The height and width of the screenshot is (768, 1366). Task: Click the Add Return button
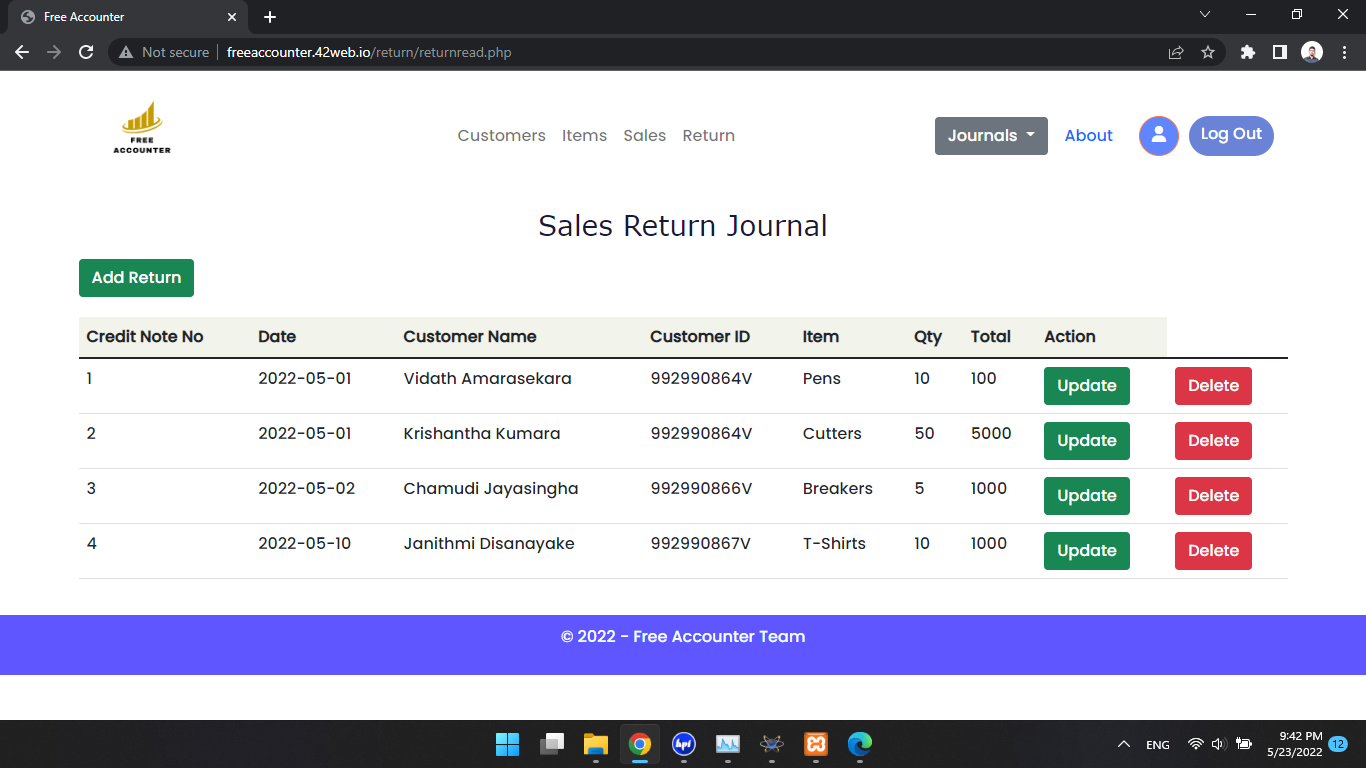pyautogui.click(x=136, y=278)
